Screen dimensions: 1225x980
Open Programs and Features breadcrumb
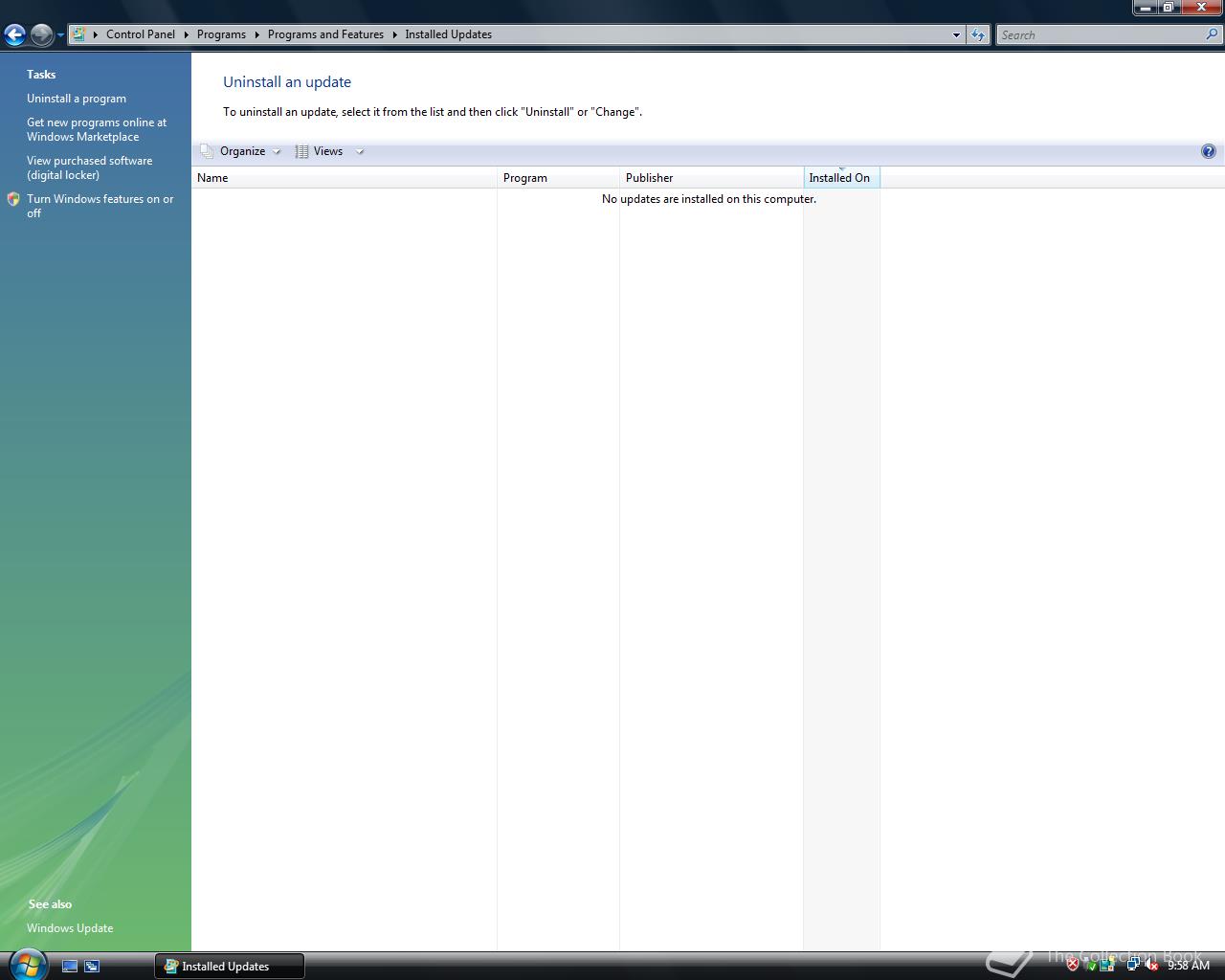click(325, 34)
